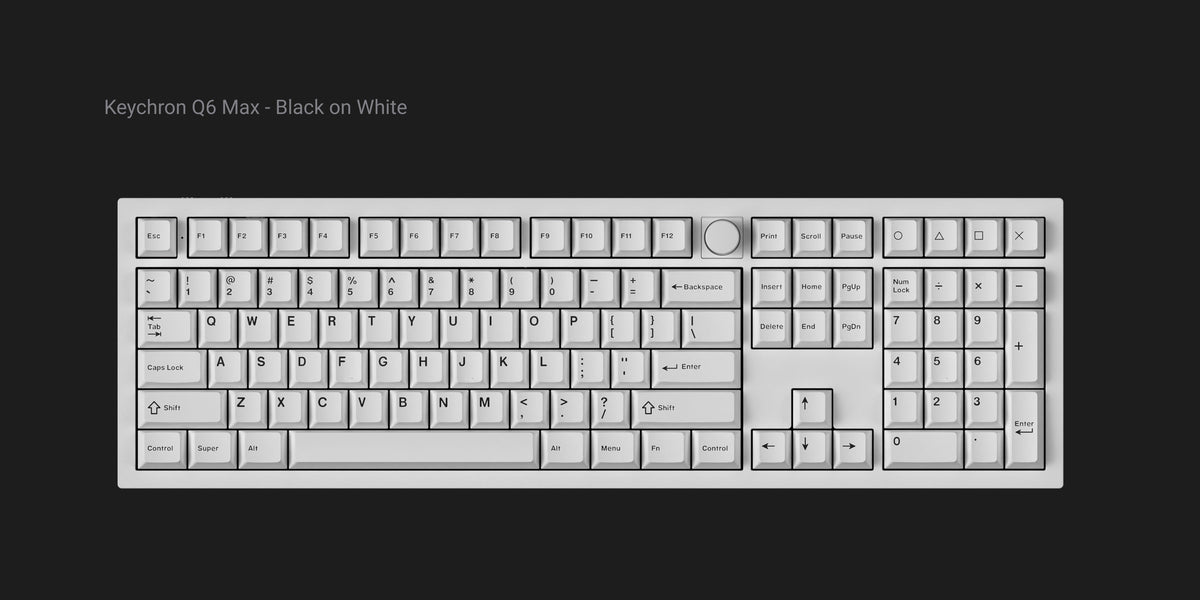Click the main Enter key

pos(695,368)
